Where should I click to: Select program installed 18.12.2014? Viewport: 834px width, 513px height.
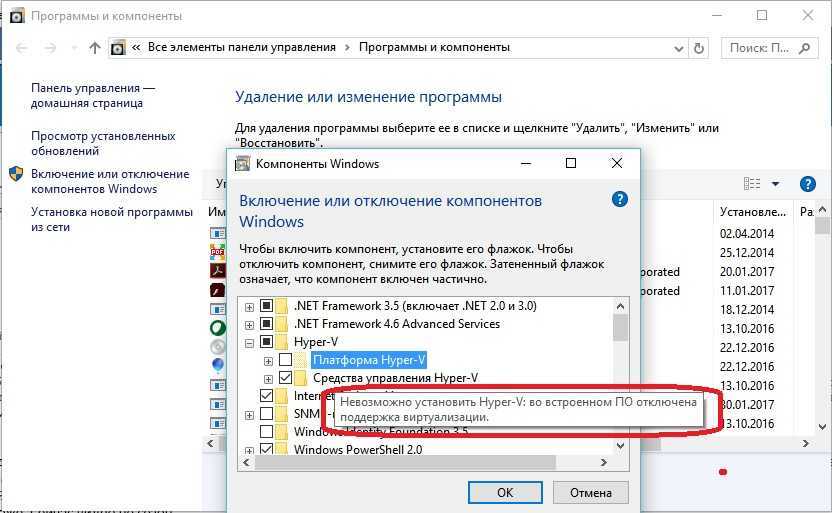click(x=747, y=309)
